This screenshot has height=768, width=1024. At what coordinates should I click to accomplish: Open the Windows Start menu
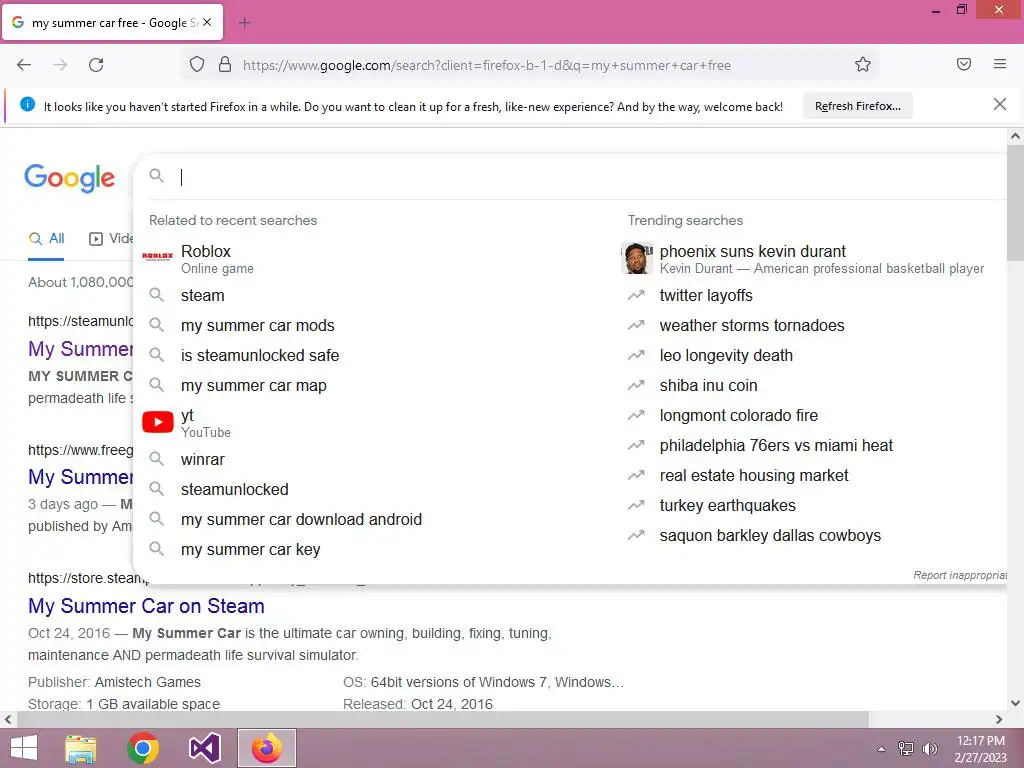pos(24,748)
